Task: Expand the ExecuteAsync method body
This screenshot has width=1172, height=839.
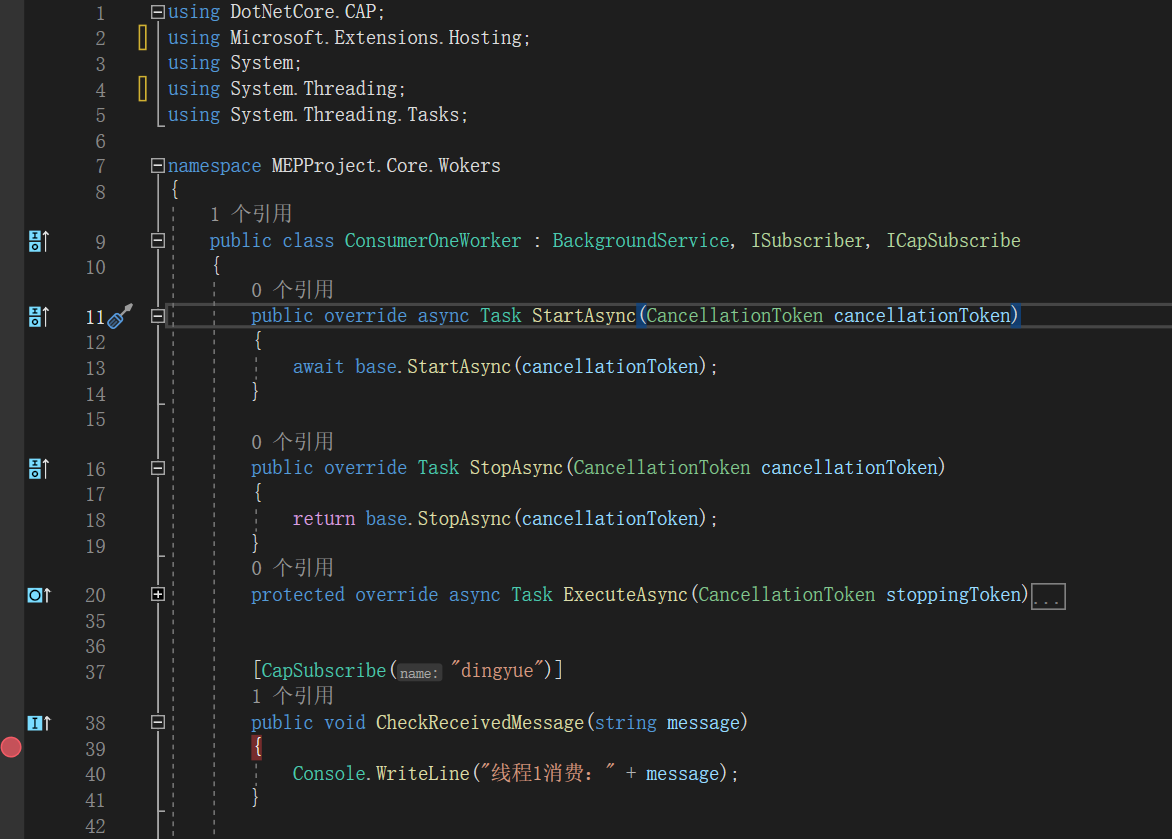Action: 156,594
